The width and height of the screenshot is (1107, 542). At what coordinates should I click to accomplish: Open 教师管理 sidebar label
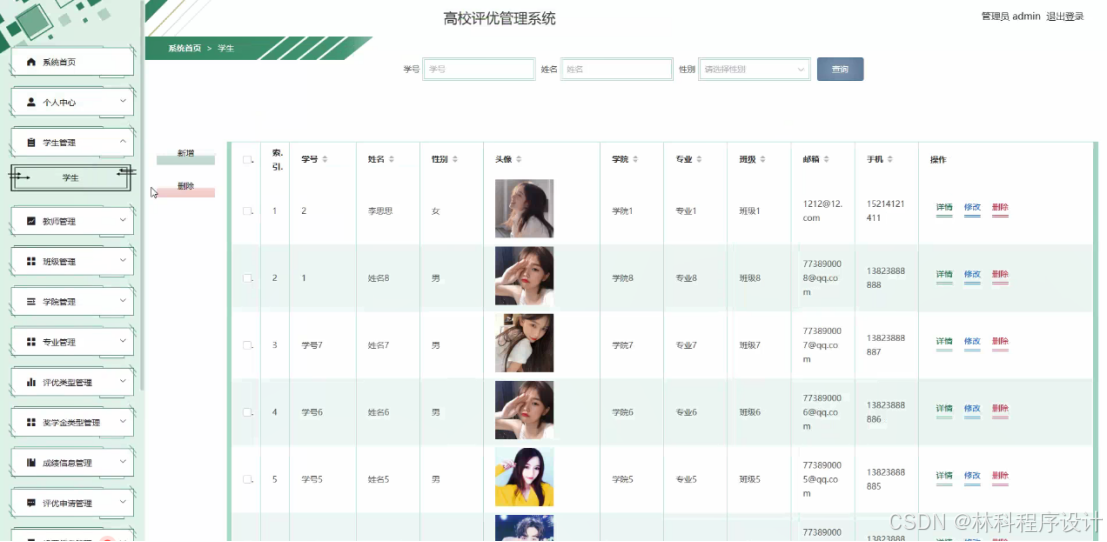(x=59, y=221)
